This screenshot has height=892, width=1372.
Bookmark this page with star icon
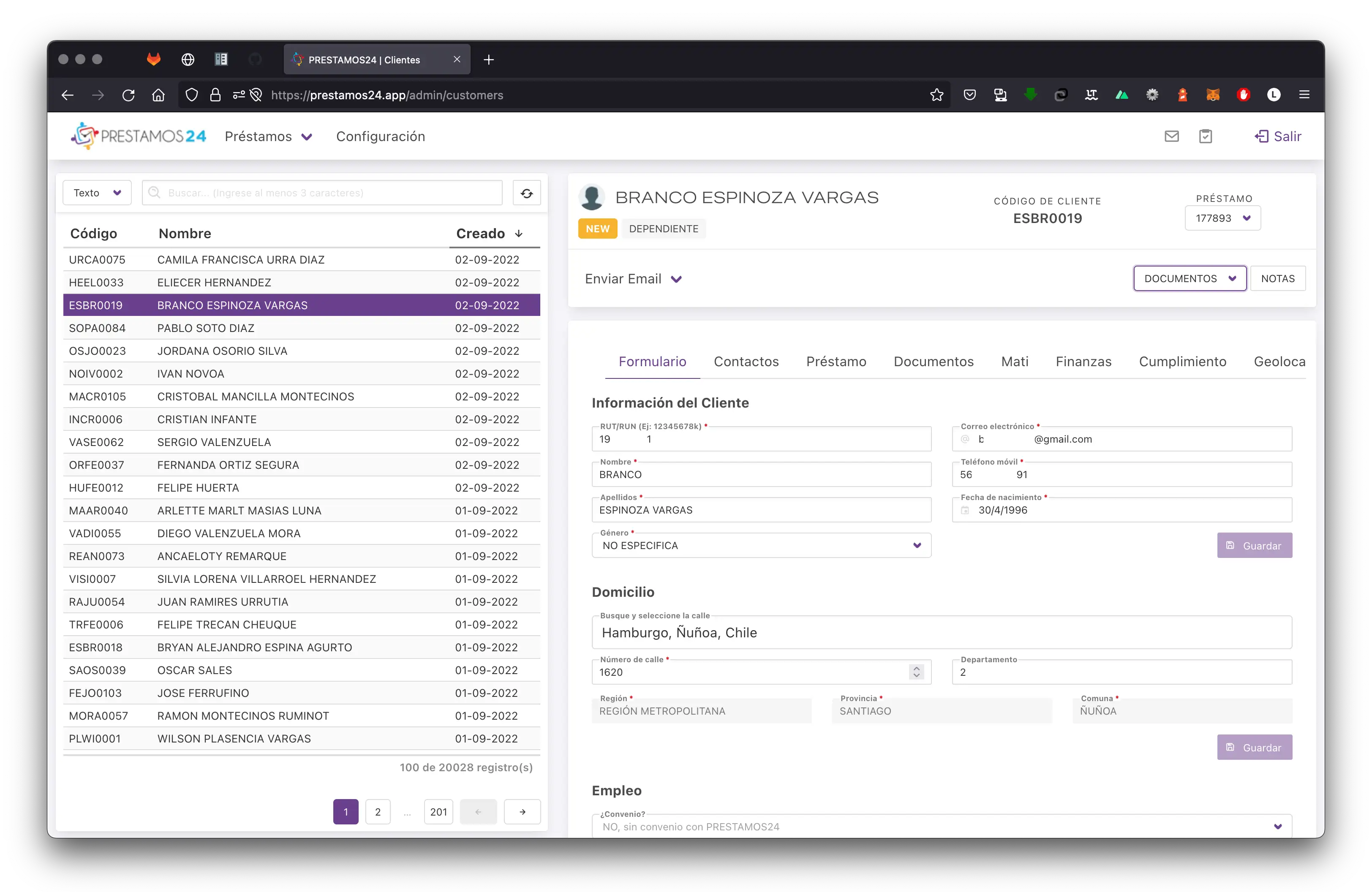pyautogui.click(x=937, y=95)
